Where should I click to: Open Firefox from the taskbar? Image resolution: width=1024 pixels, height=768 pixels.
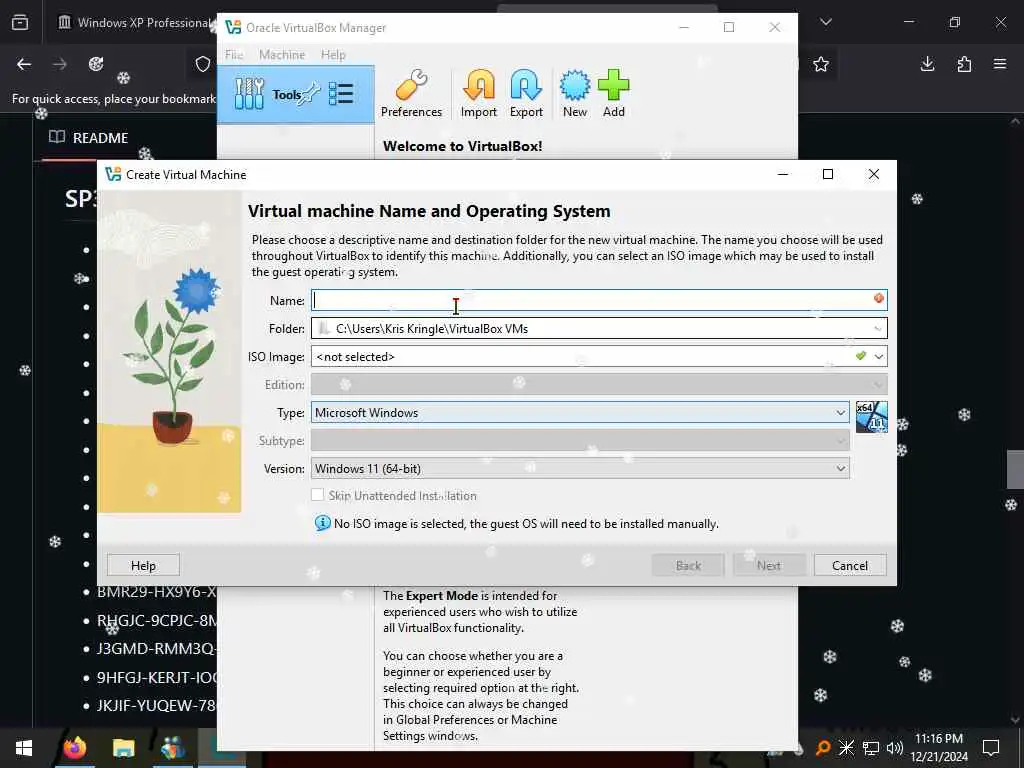click(74, 748)
